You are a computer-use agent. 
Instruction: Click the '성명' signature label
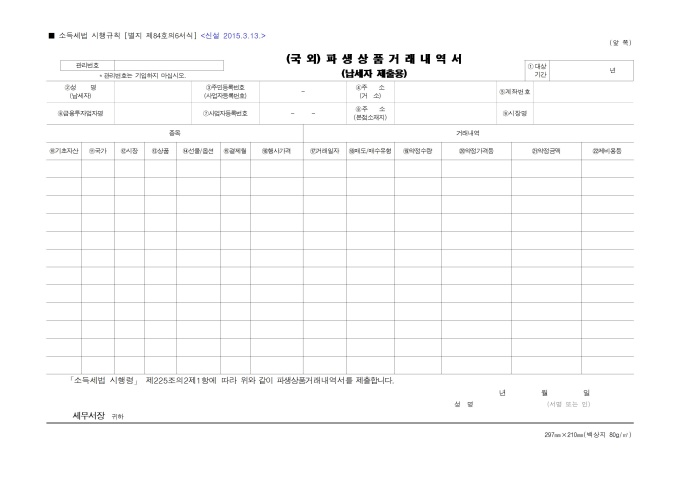464,404
